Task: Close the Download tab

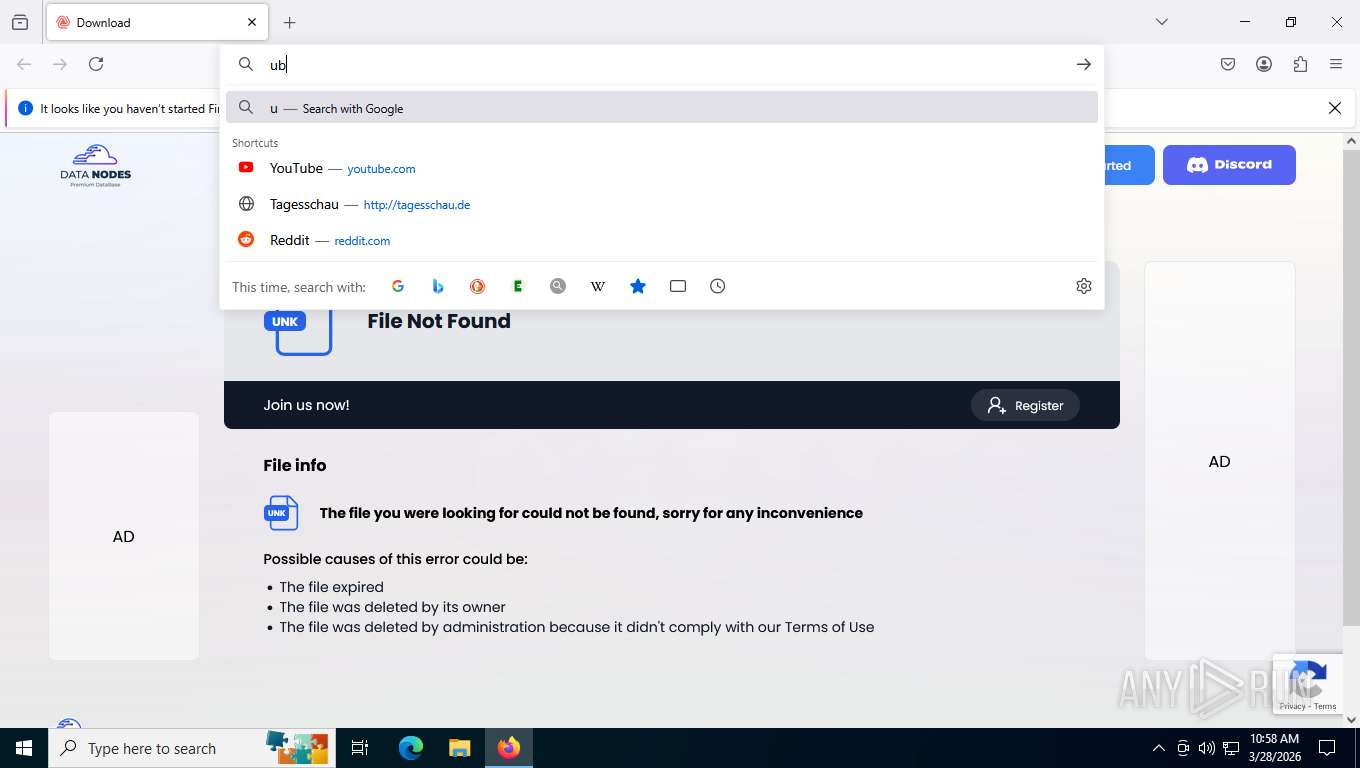Action: (252, 22)
